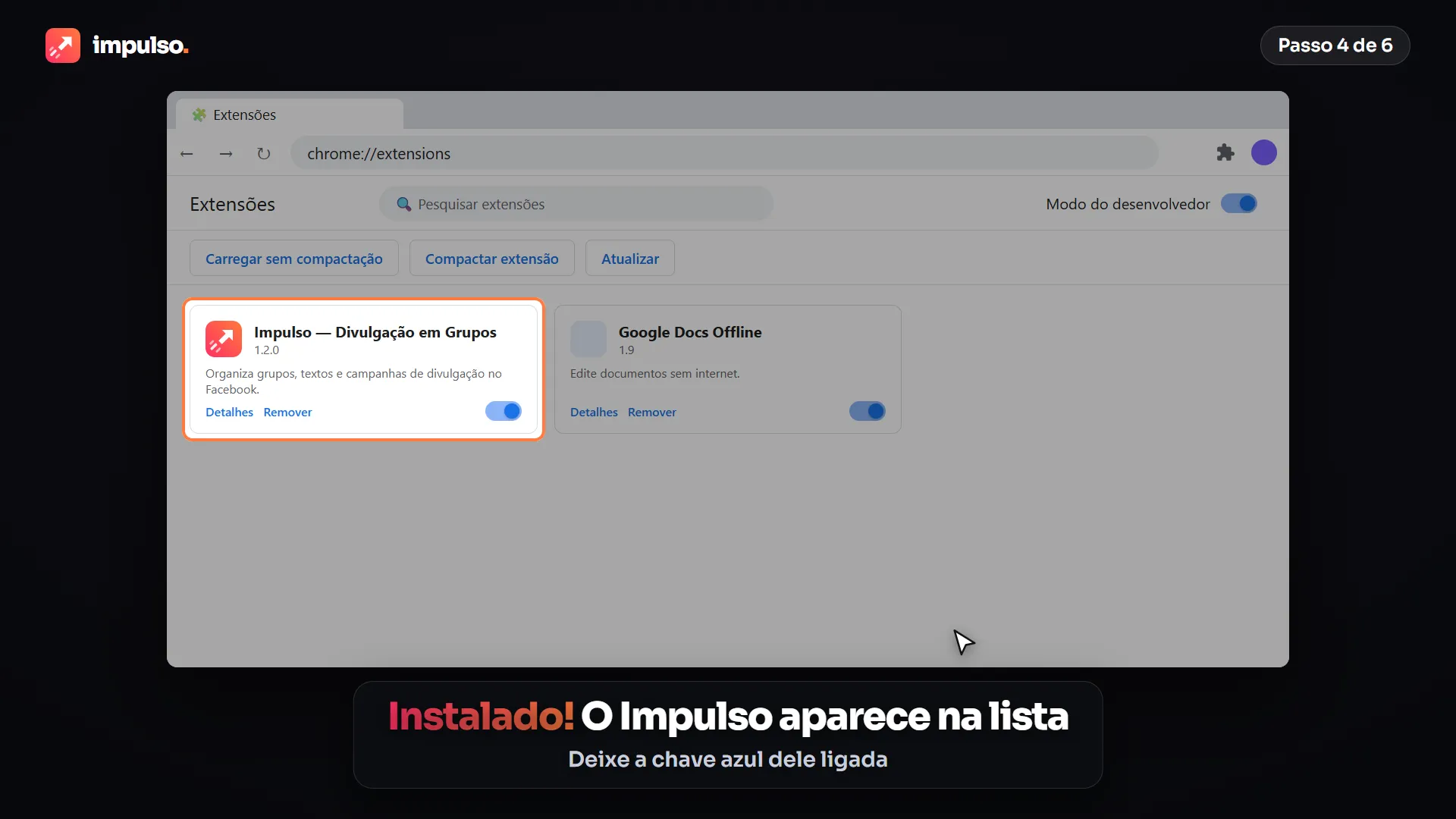The image size is (1456, 819).
Task: Open Detalhes for Impulso extension
Action: click(x=230, y=412)
